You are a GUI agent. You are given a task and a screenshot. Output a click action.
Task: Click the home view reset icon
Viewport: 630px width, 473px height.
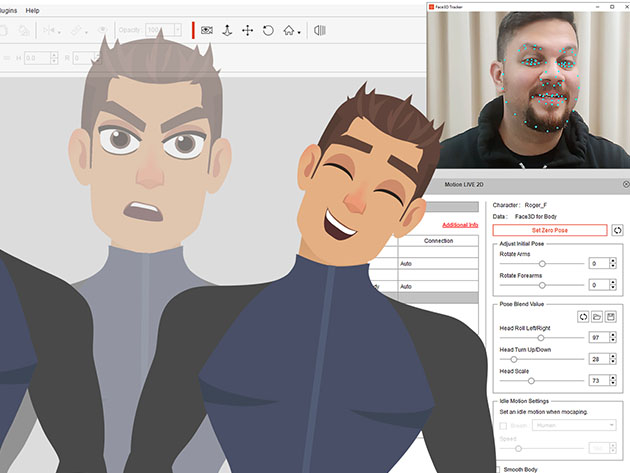point(288,30)
